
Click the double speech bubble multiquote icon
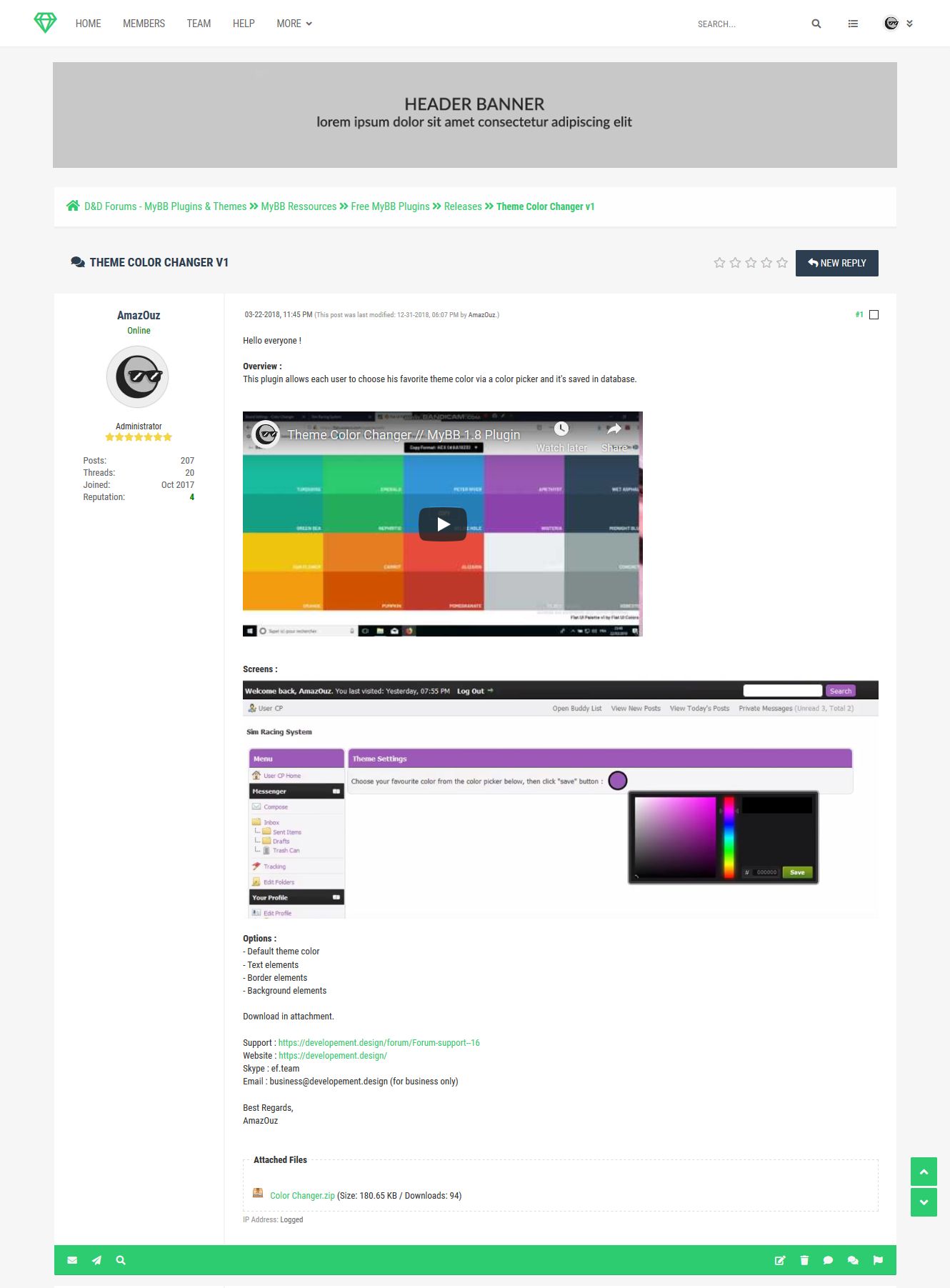click(x=853, y=1260)
